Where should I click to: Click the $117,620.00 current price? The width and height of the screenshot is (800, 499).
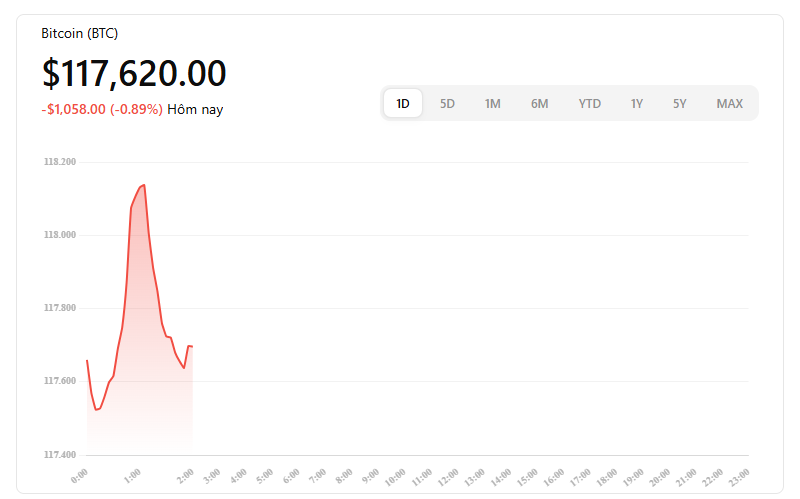coord(134,73)
